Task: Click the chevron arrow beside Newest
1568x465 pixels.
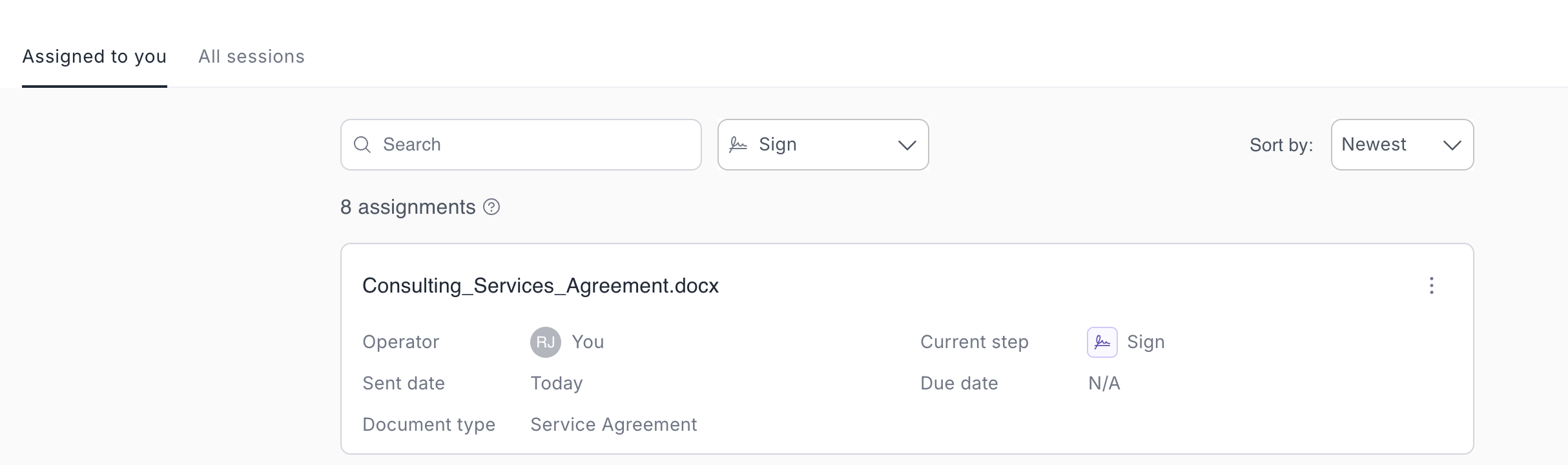Action: pyautogui.click(x=1452, y=145)
